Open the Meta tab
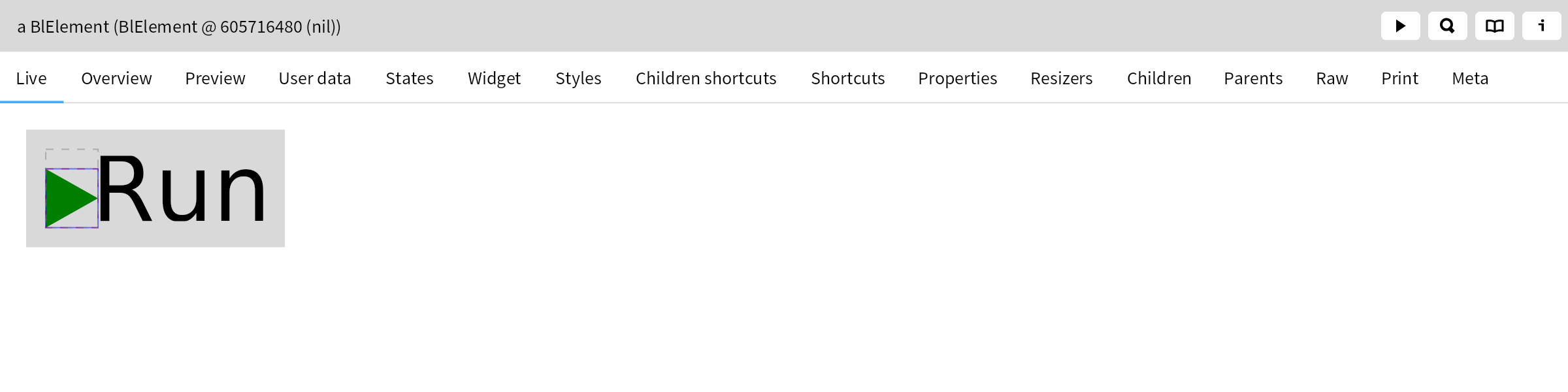Viewport: 1568px width, 392px height. (1470, 78)
